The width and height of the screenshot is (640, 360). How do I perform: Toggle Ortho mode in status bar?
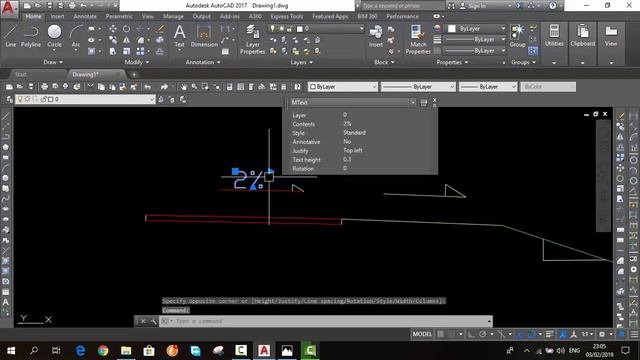(x=471, y=334)
